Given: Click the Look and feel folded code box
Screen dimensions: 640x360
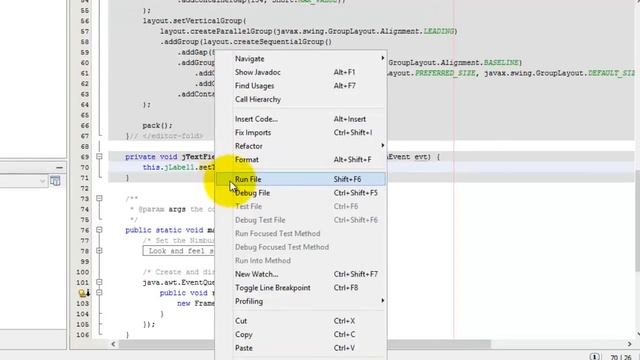Looking at the screenshot, I should click(x=179, y=251).
